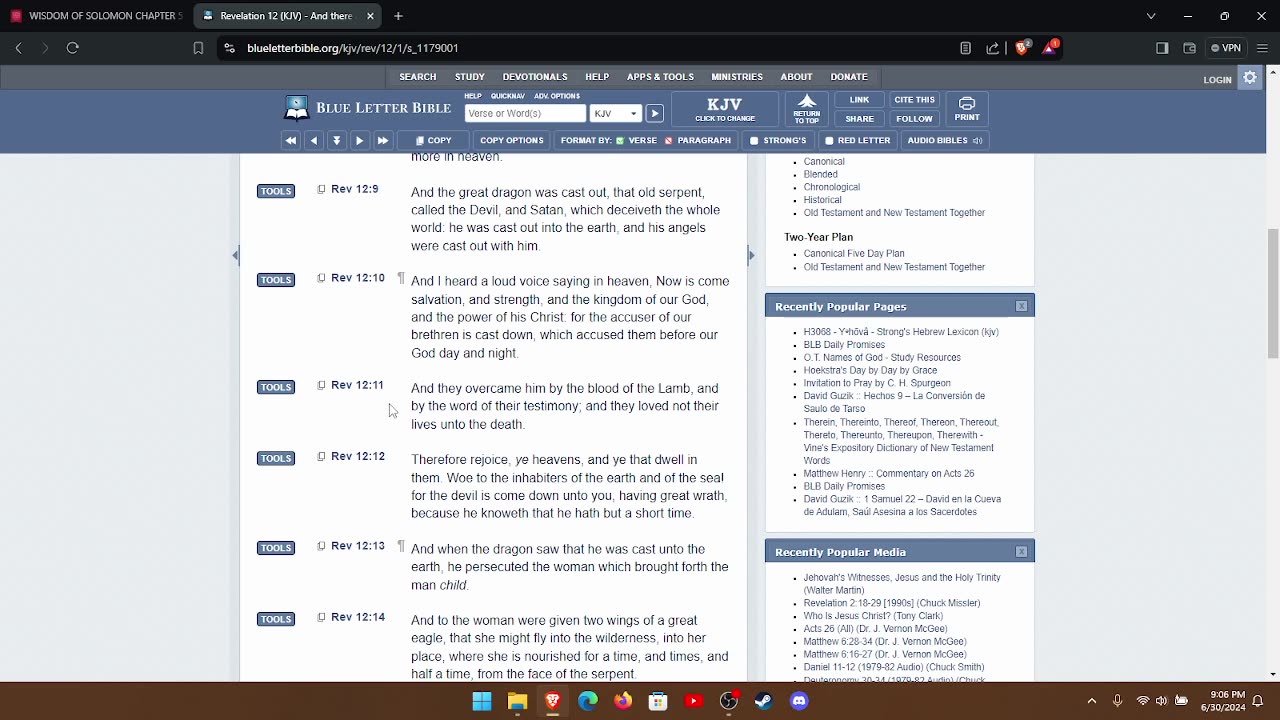Switch to Wisdom of Solomon tab

pos(97,16)
